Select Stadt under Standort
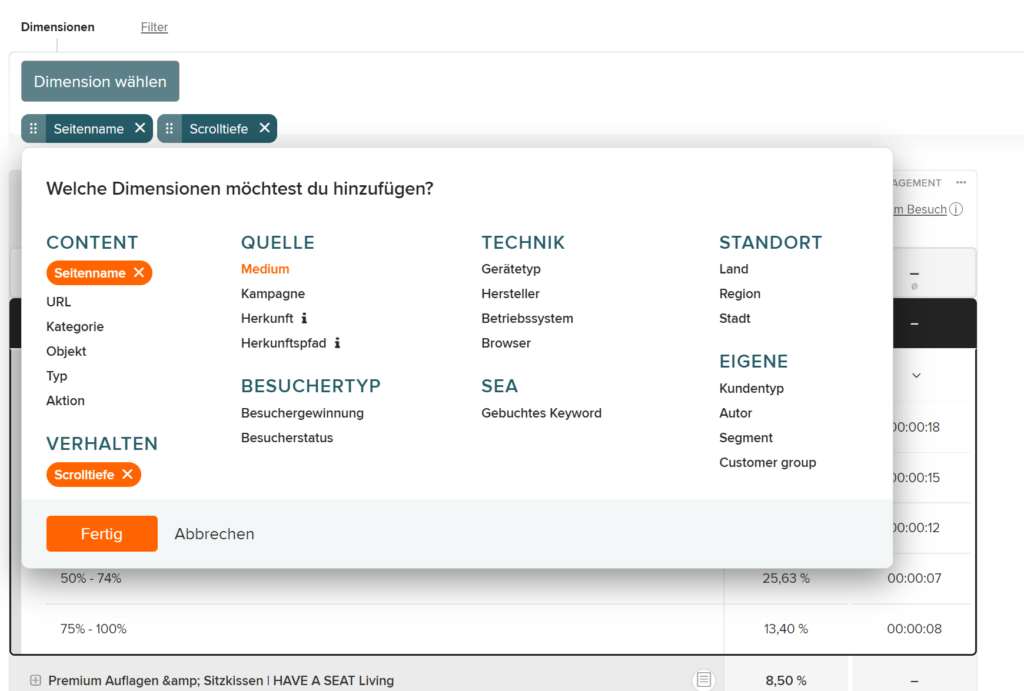Image resolution: width=1024 pixels, height=691 pixels. (735, 318)
